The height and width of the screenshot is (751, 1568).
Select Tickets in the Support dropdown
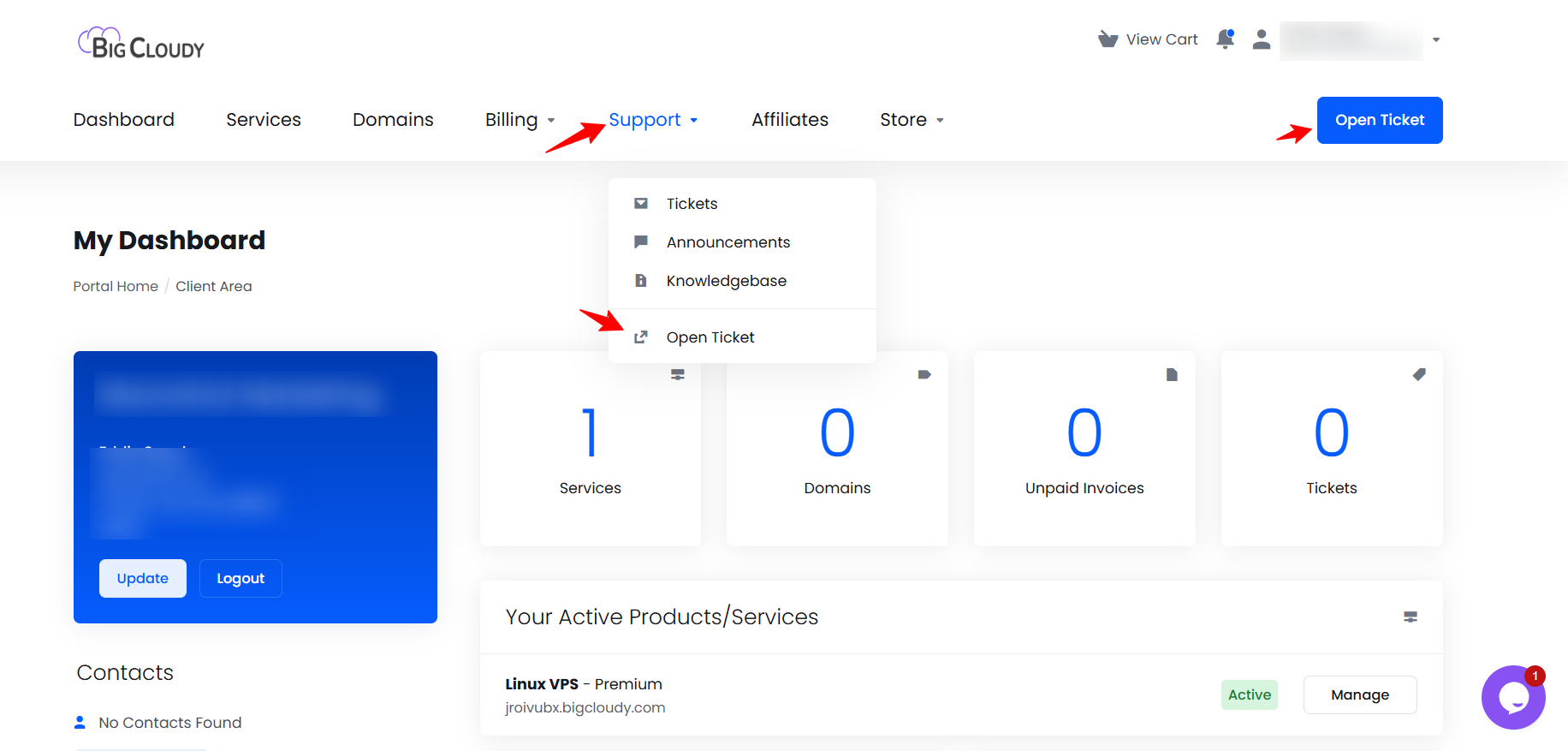(x=742, y=204)
